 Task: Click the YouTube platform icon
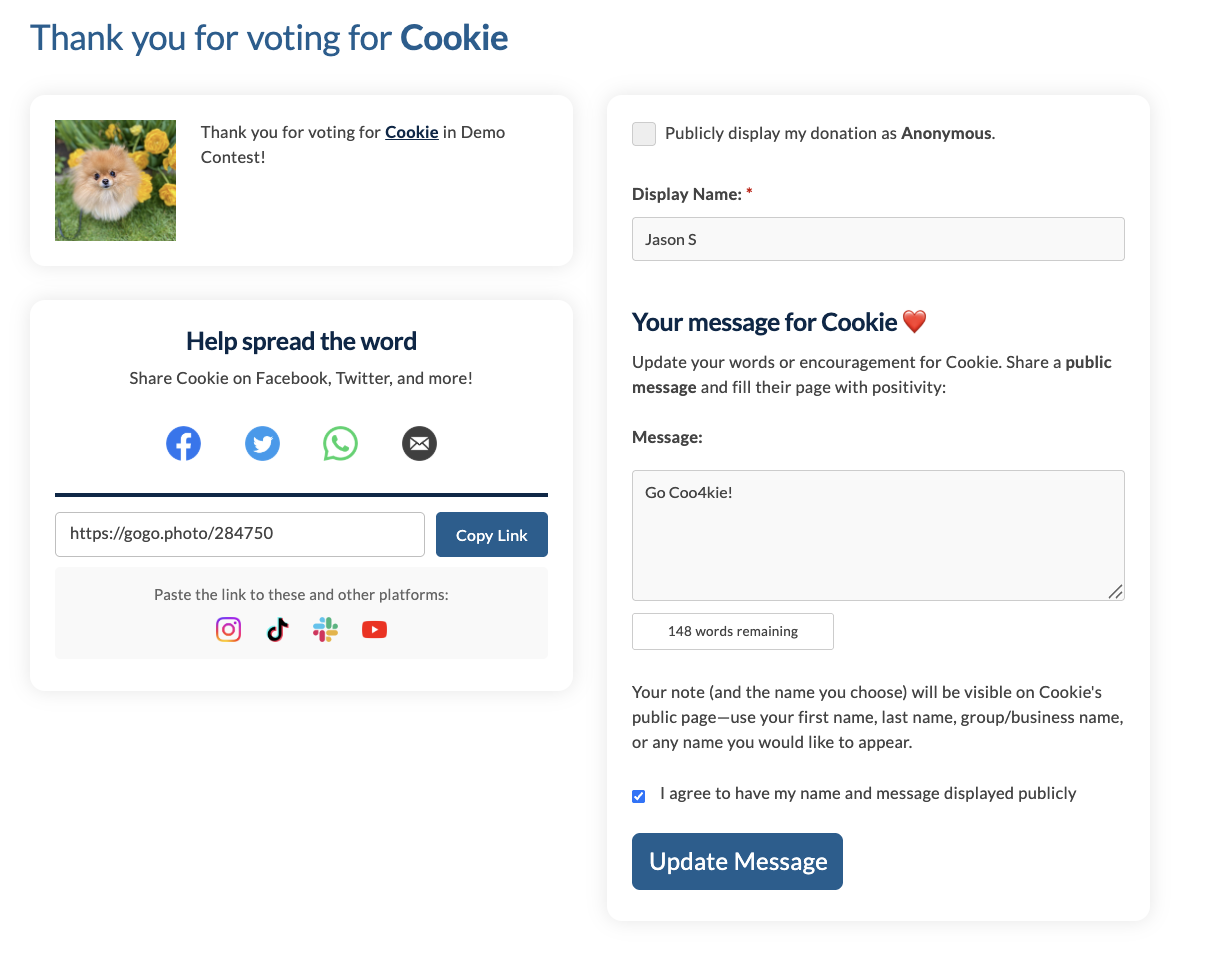tap(374, 629)
